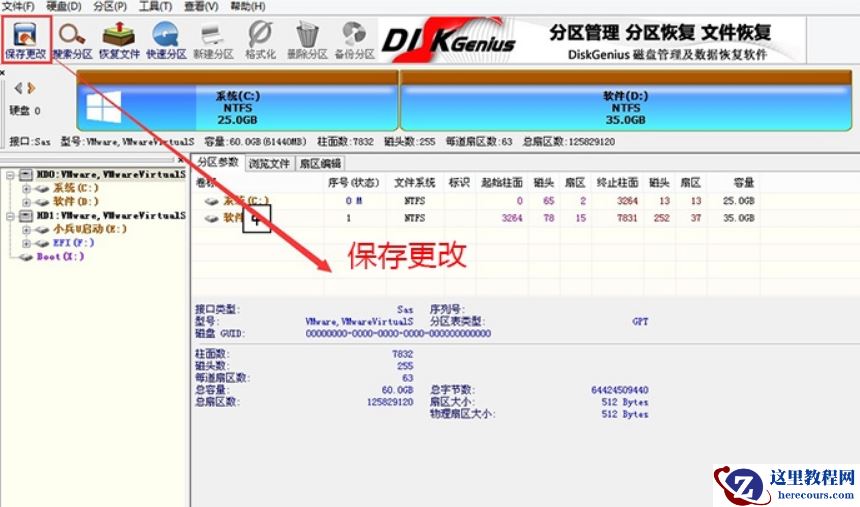Viewport: 860px width, 507px height.
Task: Switch to the 分区参数 tab
Action: point(218,162)
